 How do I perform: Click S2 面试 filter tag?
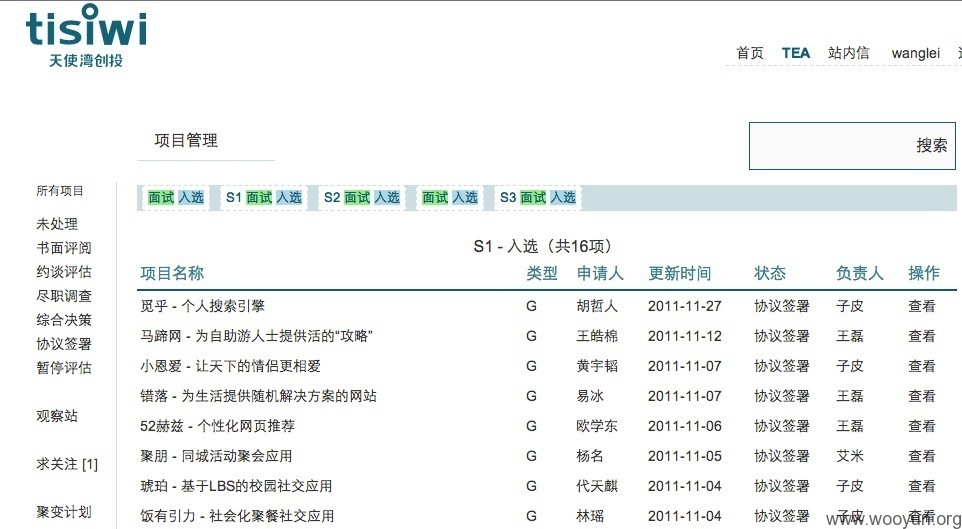pyautogui.click(x=357, y=198)
